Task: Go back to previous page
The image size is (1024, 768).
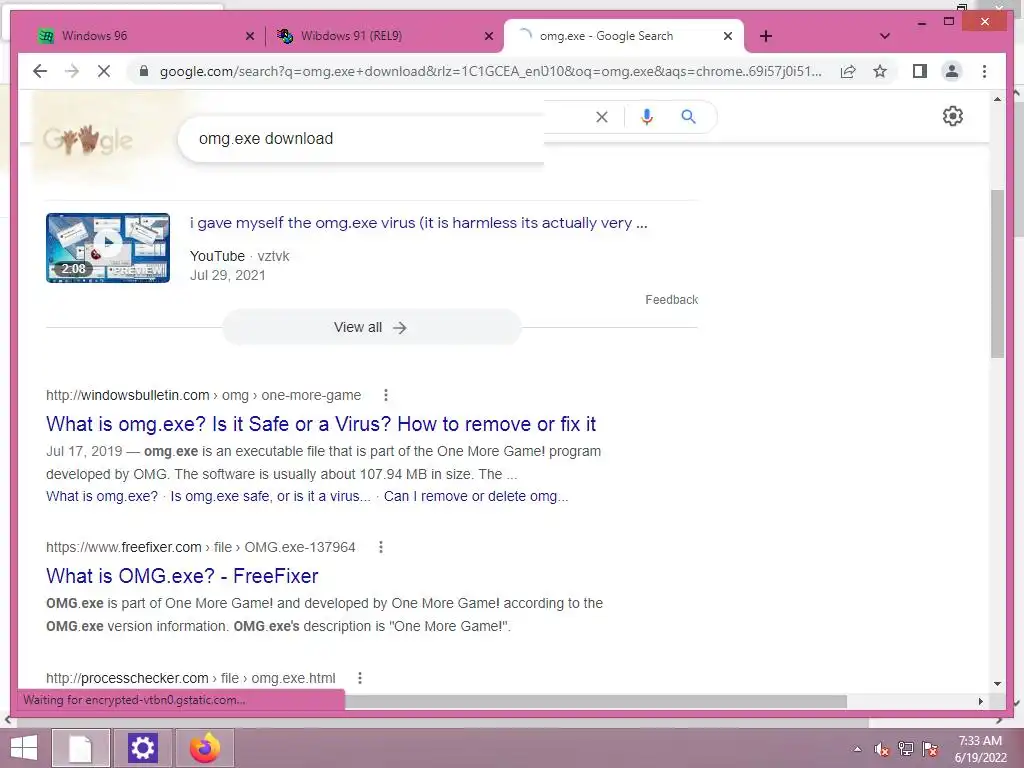Action: (40, 71)
